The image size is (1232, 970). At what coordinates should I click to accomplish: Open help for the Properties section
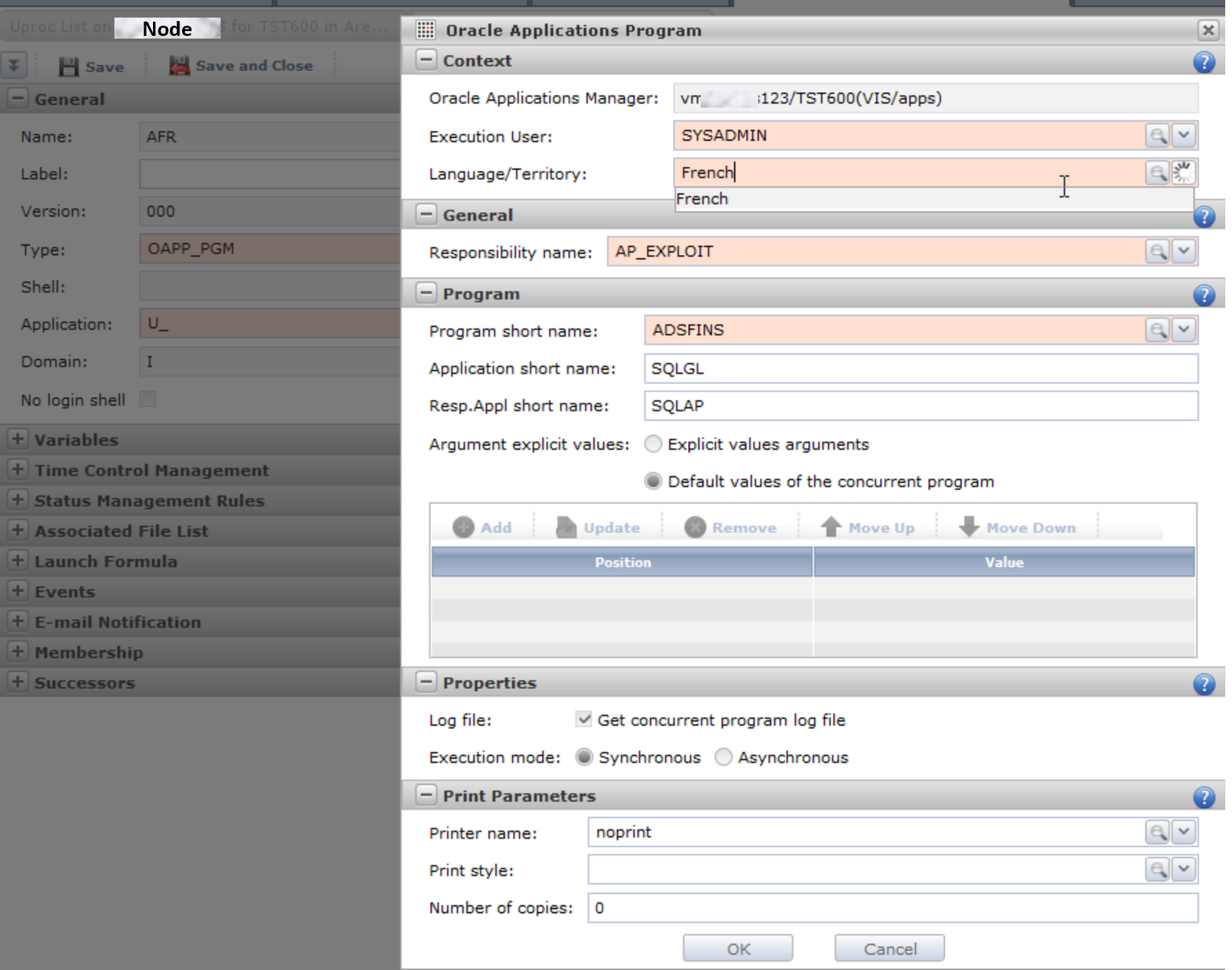coord(1204,684)
